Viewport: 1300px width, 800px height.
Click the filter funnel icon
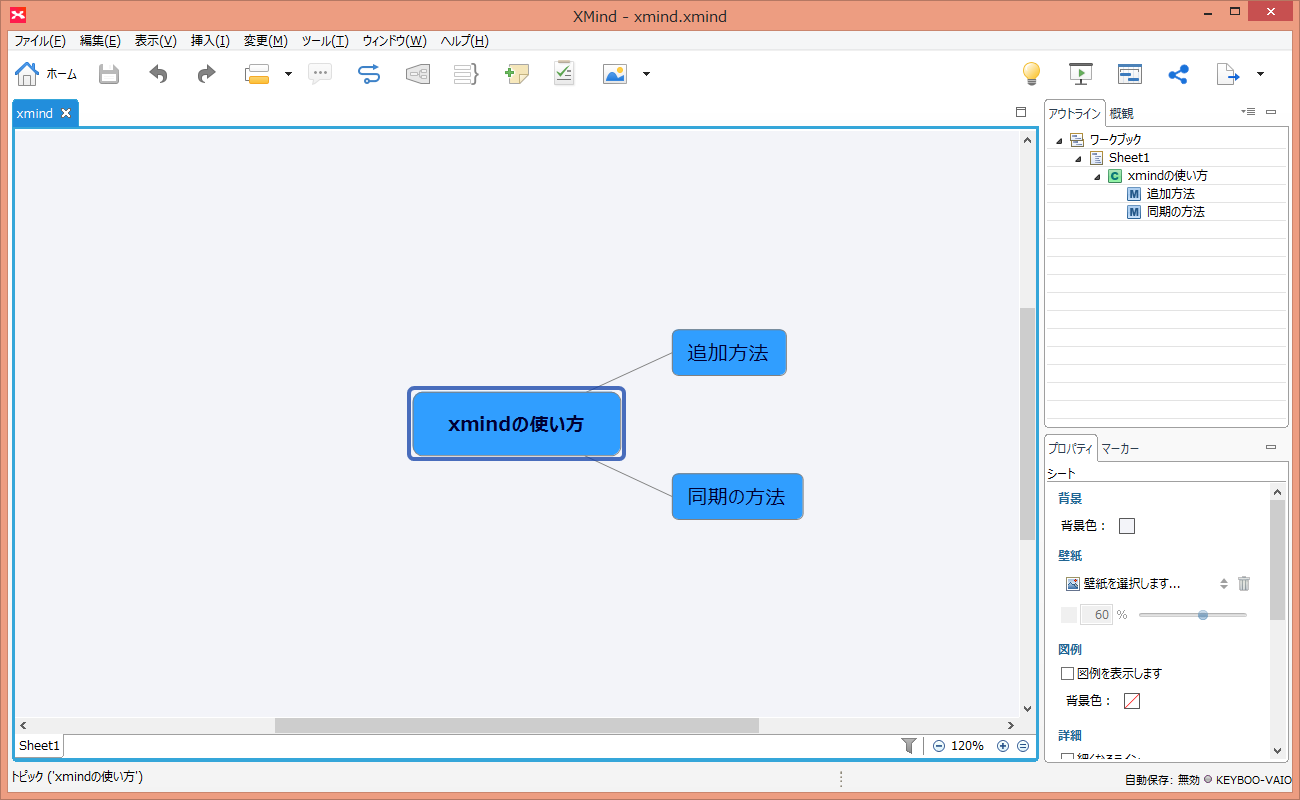pos(909,745)
